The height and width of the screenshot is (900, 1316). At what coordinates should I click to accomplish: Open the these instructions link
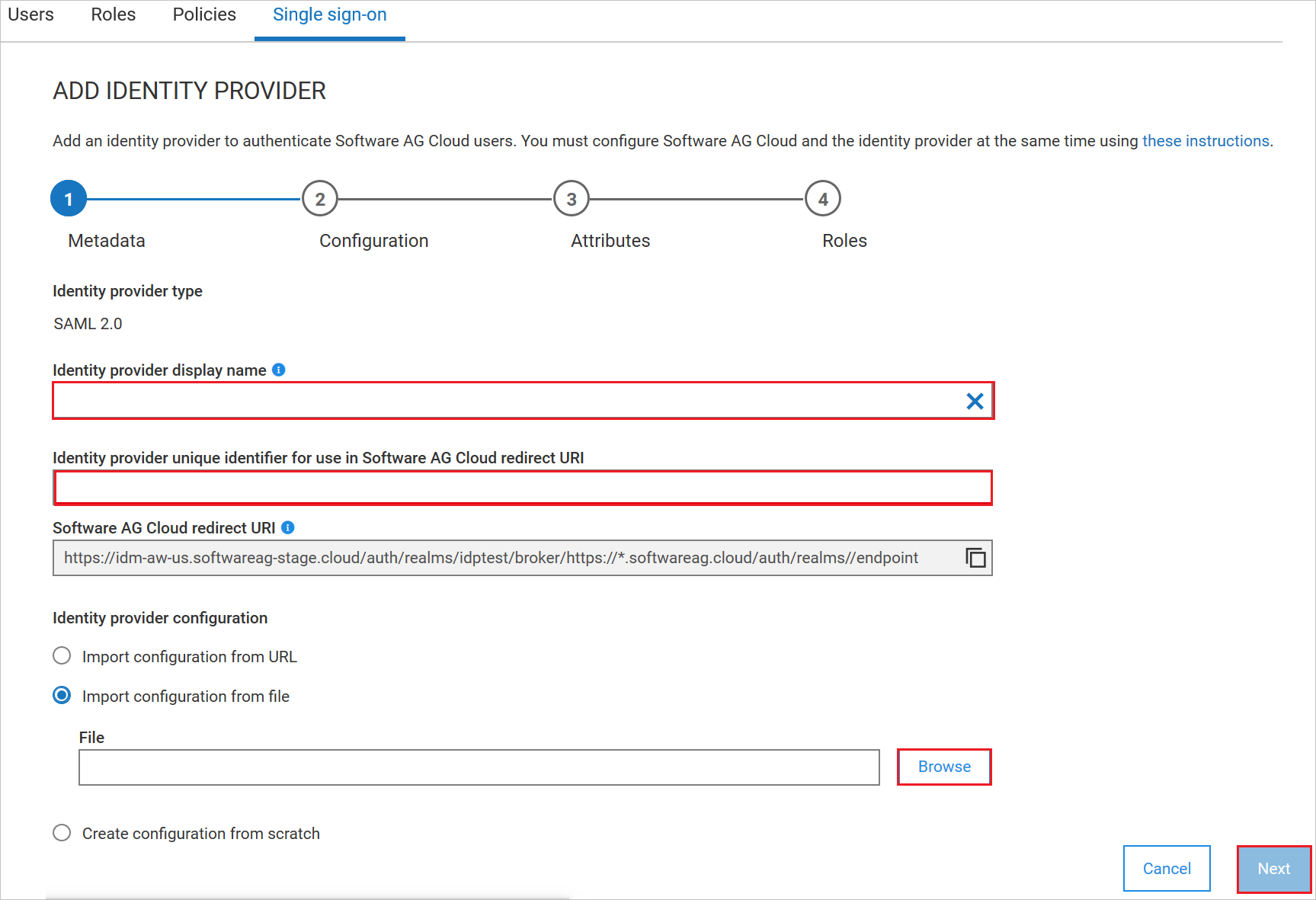[1205, 140]
